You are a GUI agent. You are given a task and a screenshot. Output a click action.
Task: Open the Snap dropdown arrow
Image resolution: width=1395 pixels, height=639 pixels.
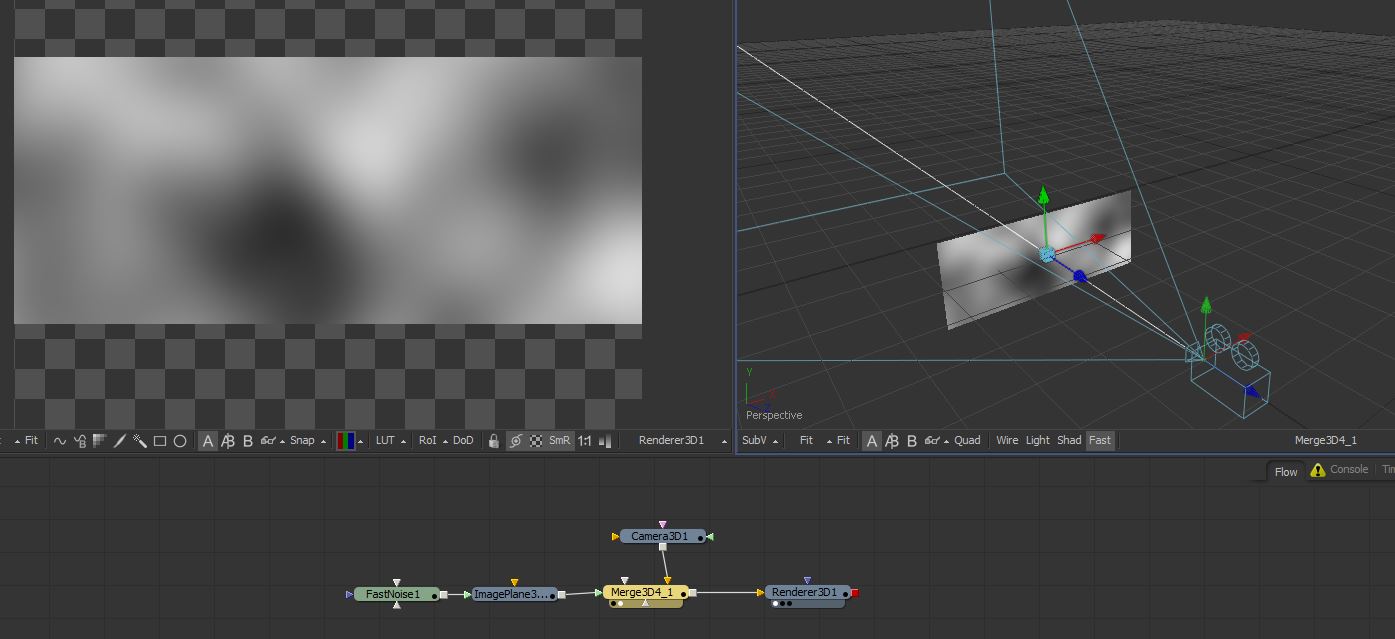(323, 441)
